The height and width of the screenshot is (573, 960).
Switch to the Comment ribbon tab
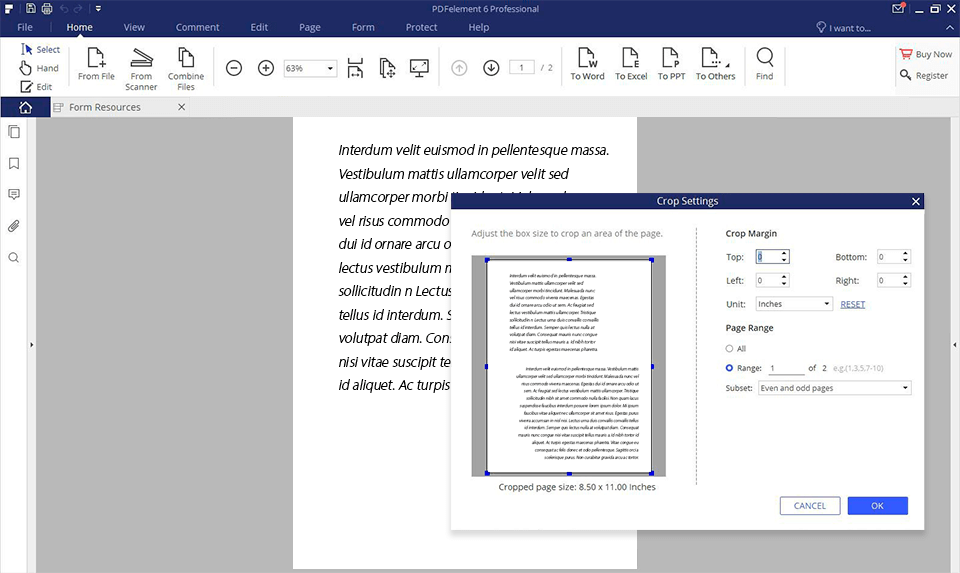click(x=197, y=27)
